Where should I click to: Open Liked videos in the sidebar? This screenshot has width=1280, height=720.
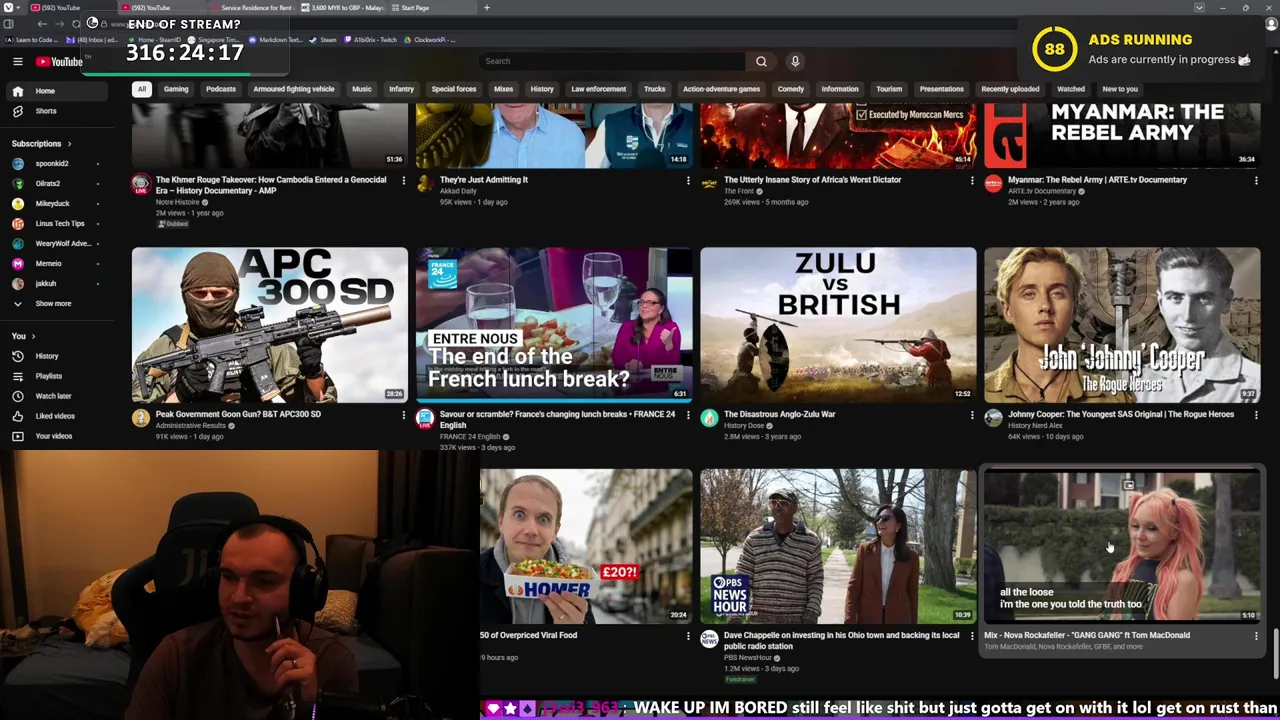[x=55, y=416]
